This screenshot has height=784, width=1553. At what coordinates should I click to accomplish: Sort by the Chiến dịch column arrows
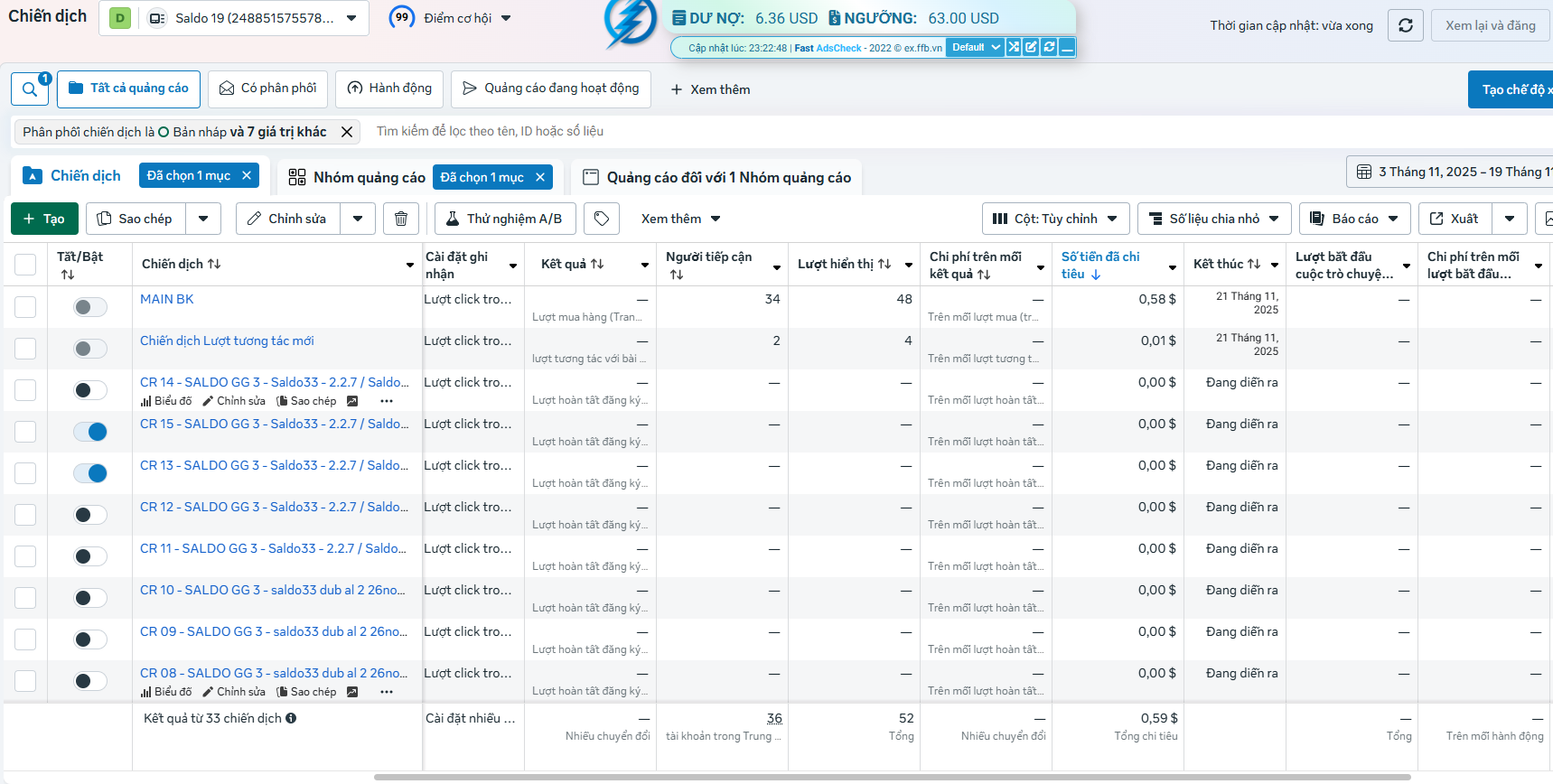(x=214, y=264)
